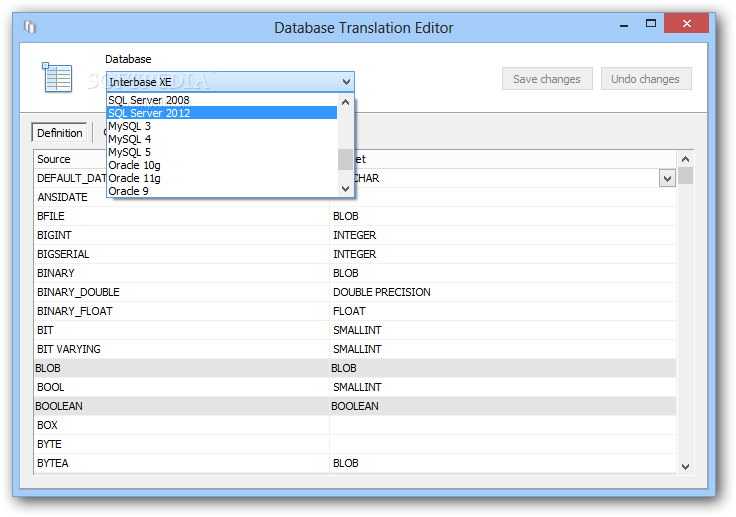The height and width of the screenshot is (517, 736).
Task: Select the BINARY_DOUBLE source cell
Action: (x=181, y=292)
